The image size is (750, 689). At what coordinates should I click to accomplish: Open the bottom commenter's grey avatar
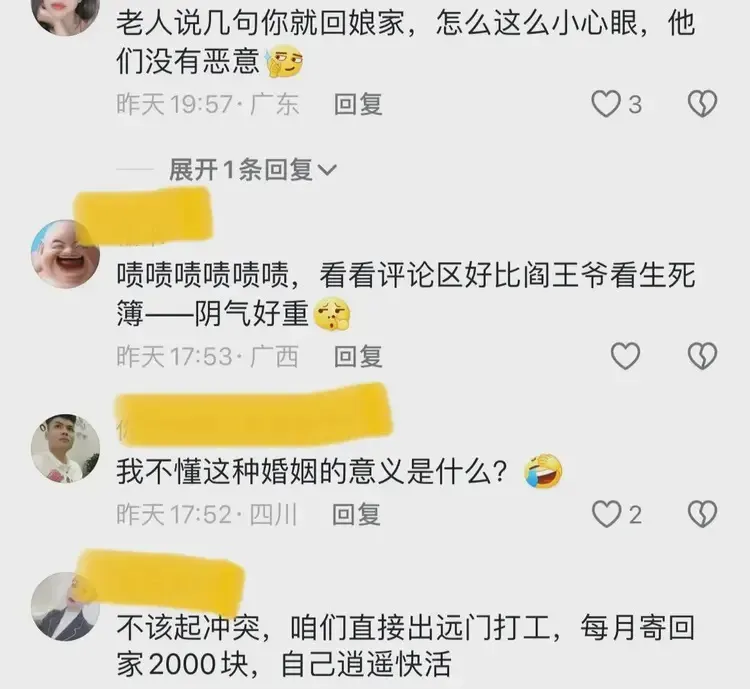(66, 606)
